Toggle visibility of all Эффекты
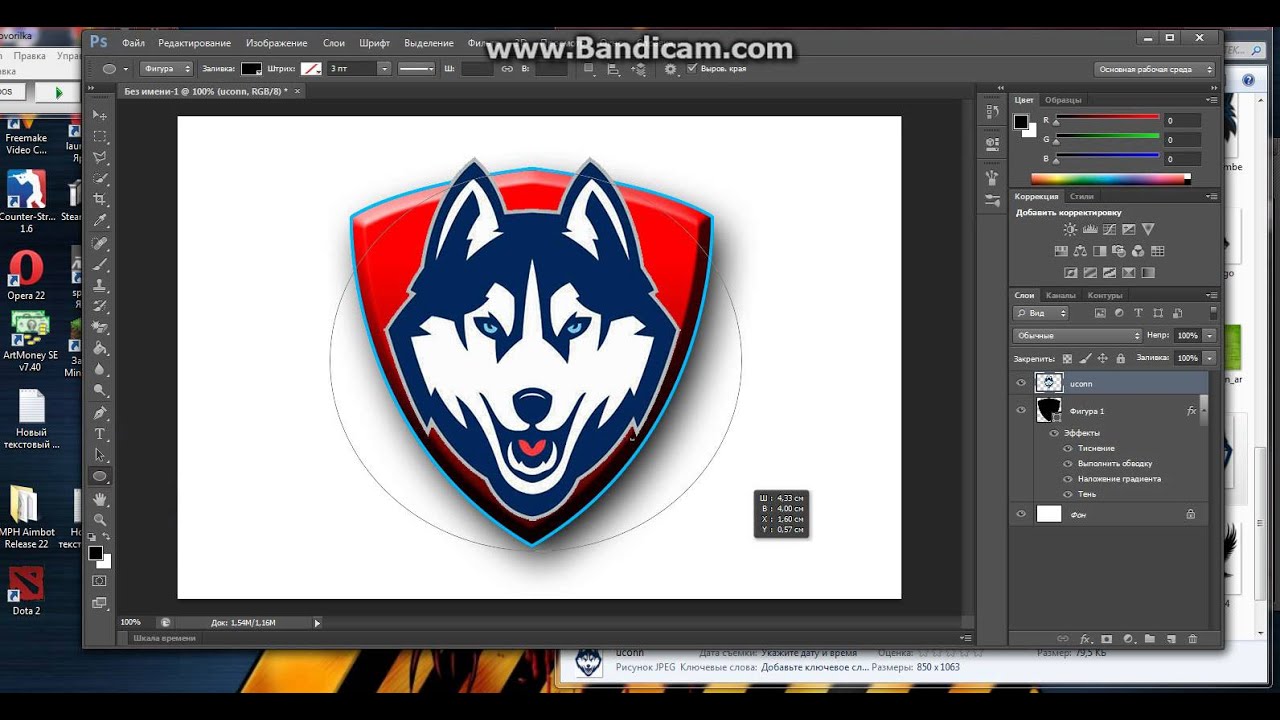The height and width of the screenshot is (720, 1280). (x=1054, y=433)
